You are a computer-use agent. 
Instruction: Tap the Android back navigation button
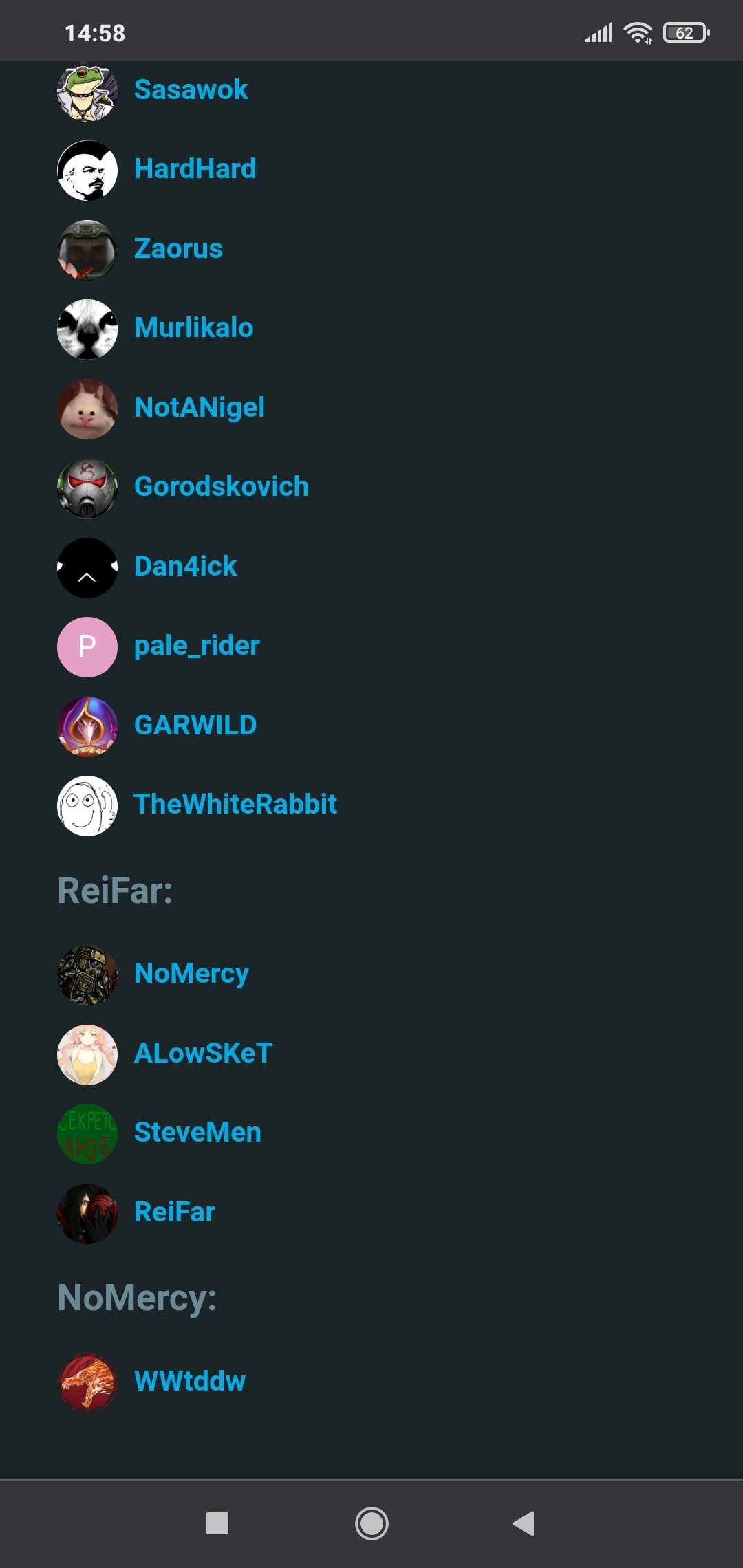click(524, 1523)
